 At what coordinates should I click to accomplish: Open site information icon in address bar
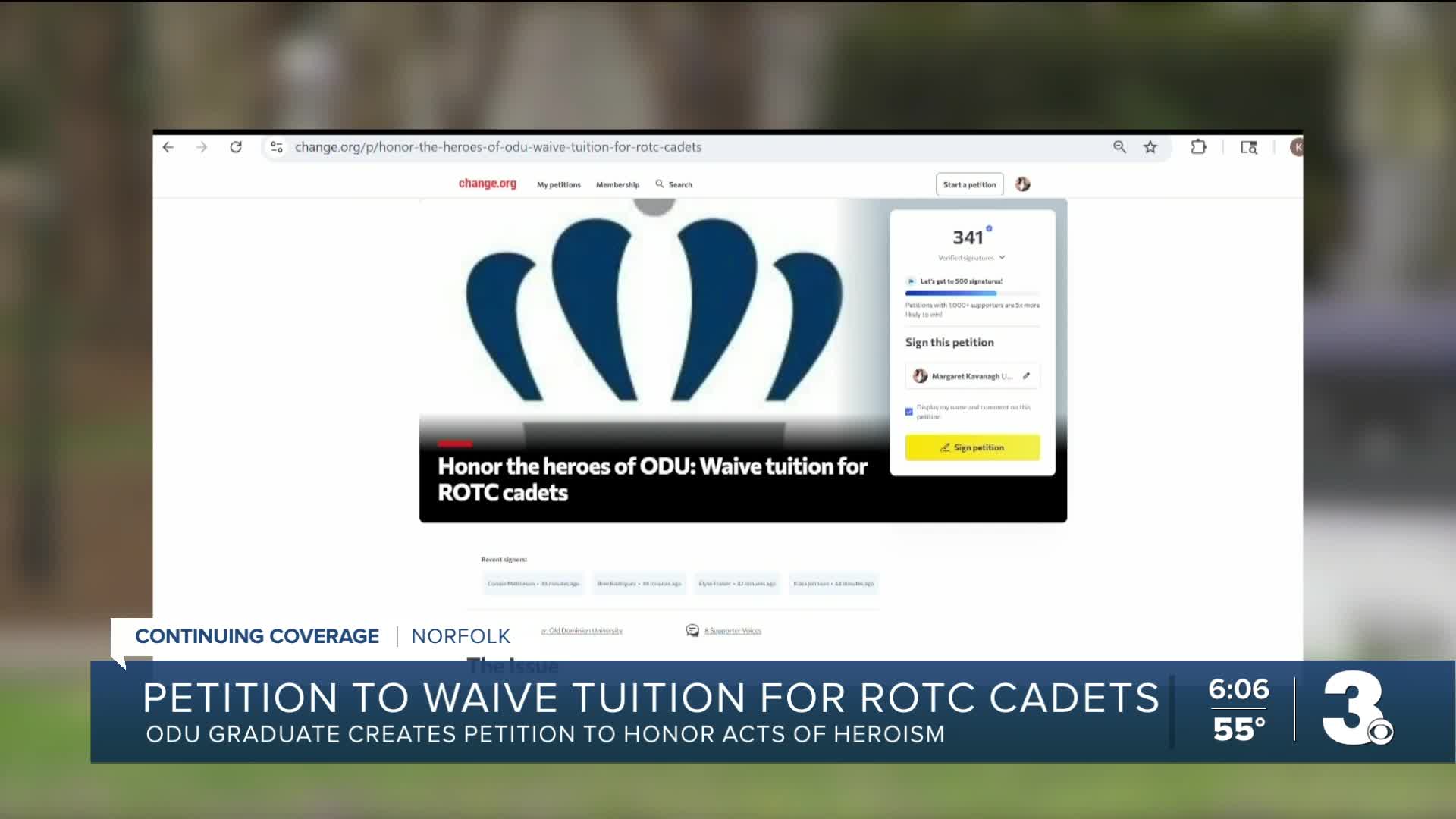[277, 147]
